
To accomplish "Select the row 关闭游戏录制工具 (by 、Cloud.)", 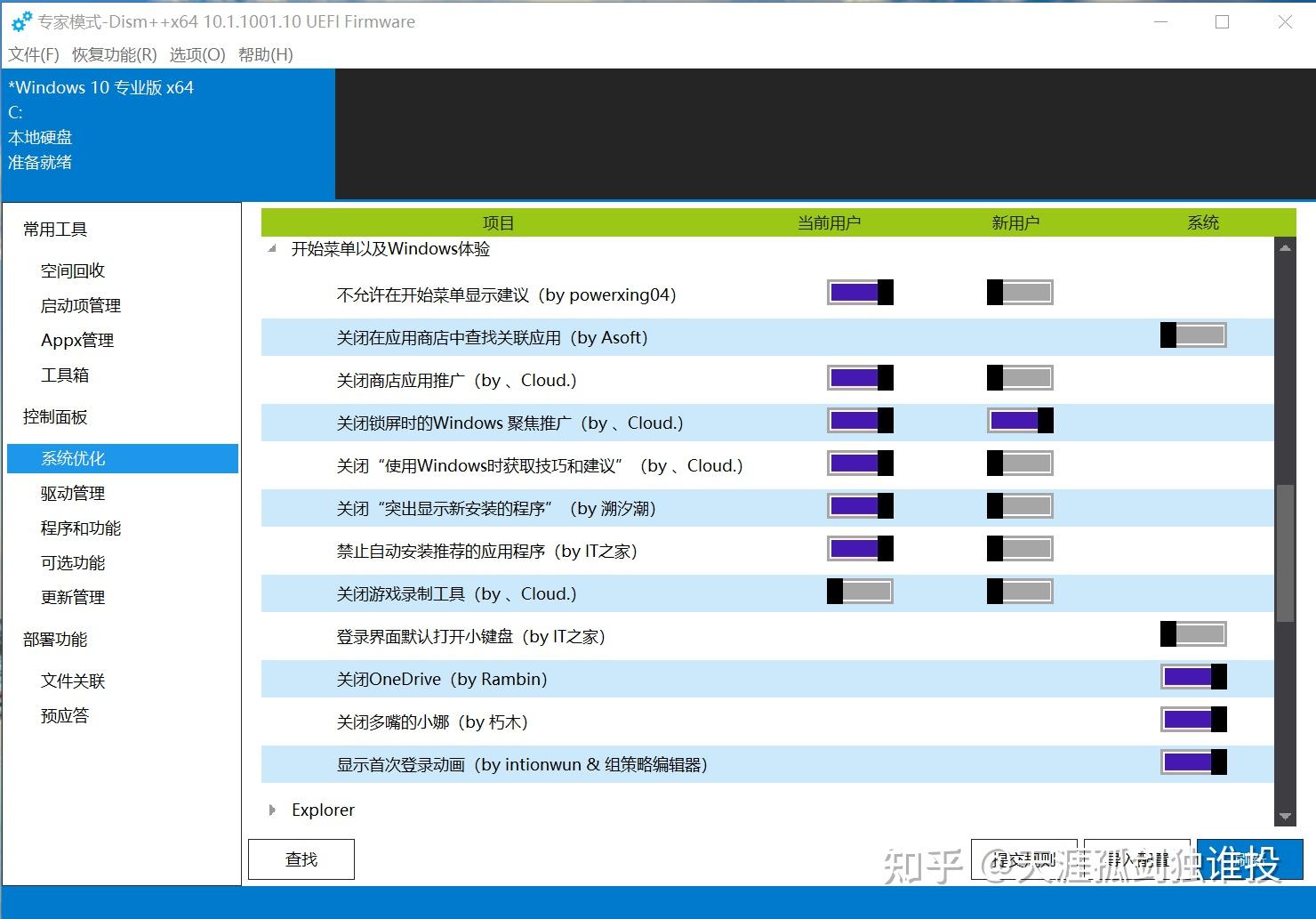I will tap(767, 593).
